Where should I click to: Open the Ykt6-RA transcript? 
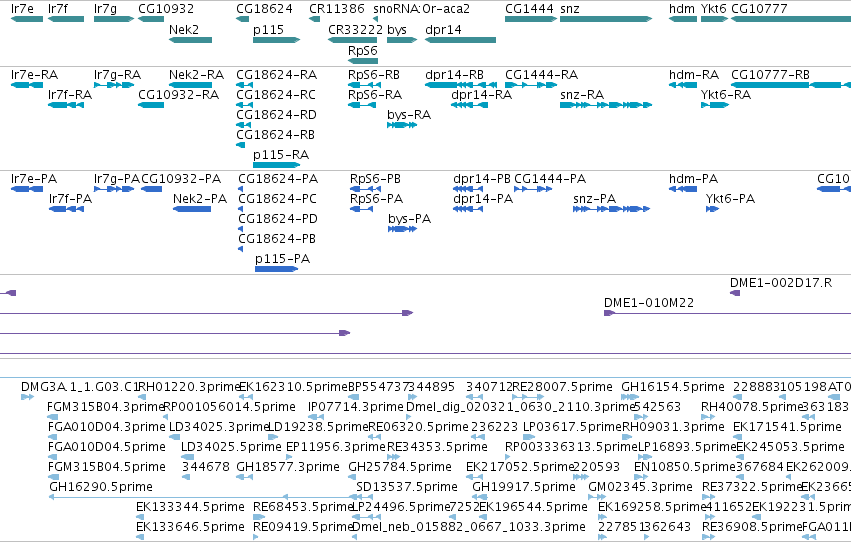(714, 105)
